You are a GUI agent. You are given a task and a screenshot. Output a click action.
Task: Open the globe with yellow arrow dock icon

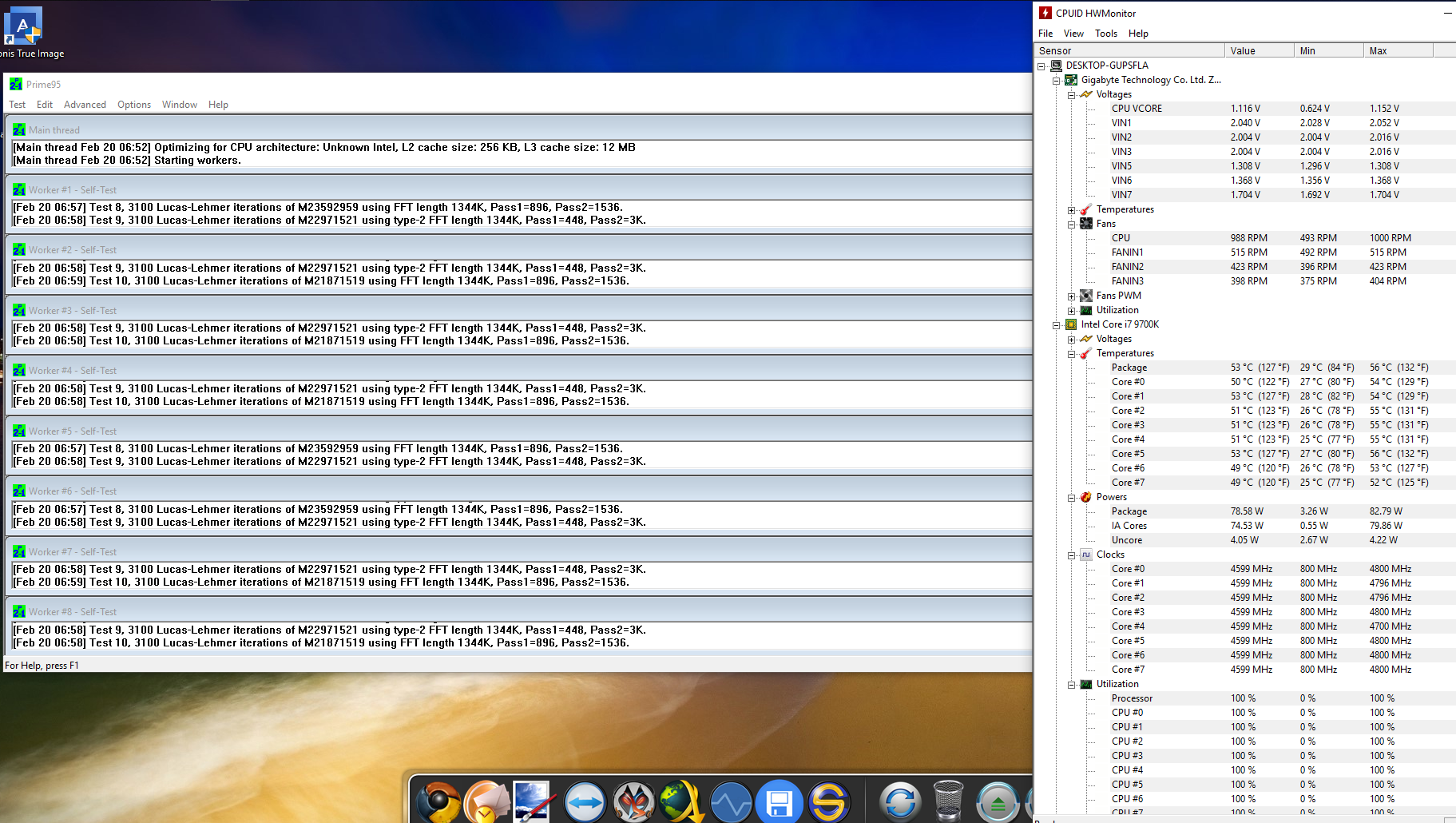[x=682, y=801]
